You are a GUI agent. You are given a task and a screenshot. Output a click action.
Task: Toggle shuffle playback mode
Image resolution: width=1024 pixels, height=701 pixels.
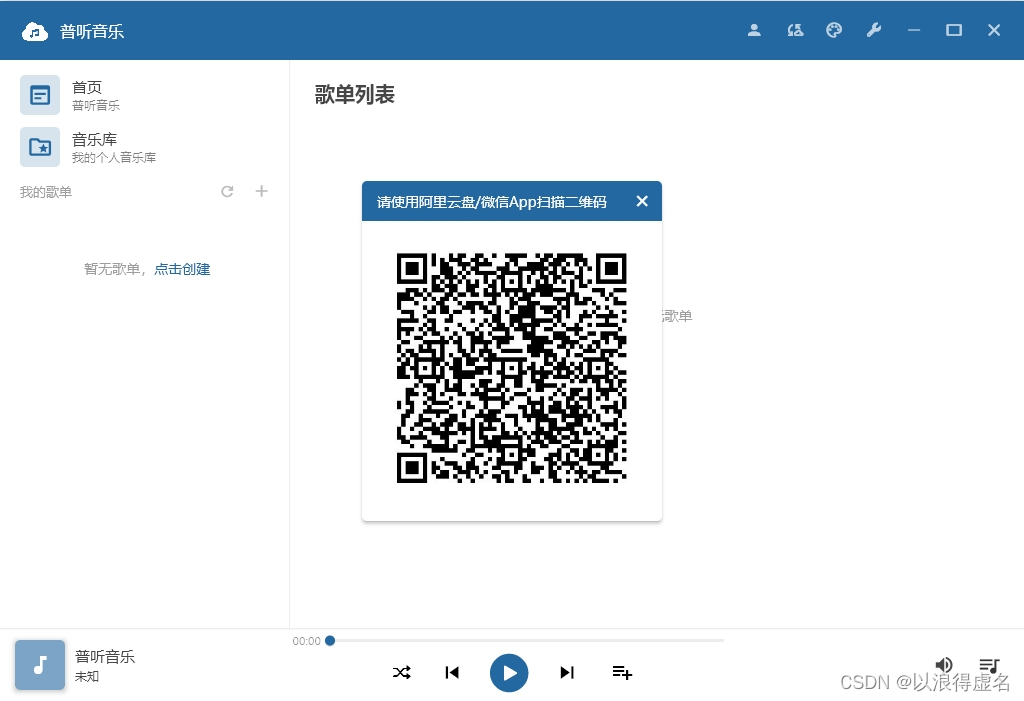point(402,672)
